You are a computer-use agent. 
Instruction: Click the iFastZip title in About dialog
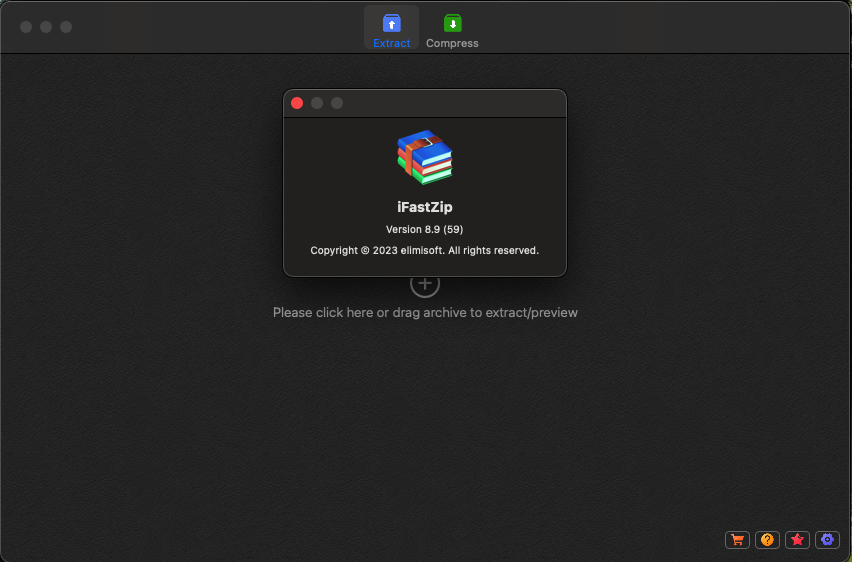pyautogui.click(x=424, y=207)
